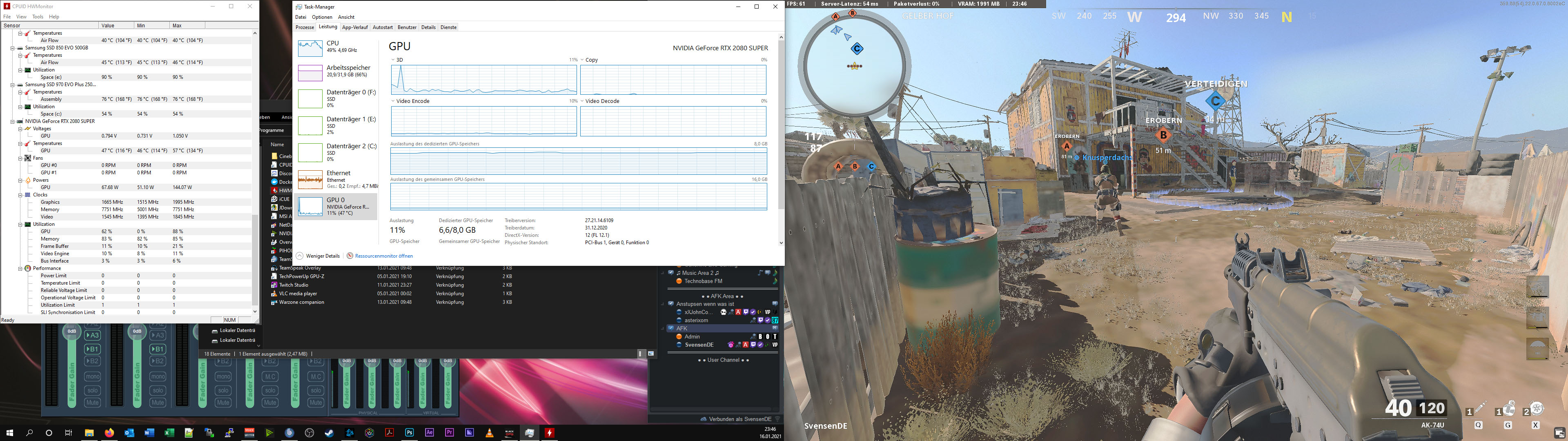Open Adobe Premiere Pro from taskbar
The image size is (1568, 441).
pyautogui.click(x=449, y=432)
